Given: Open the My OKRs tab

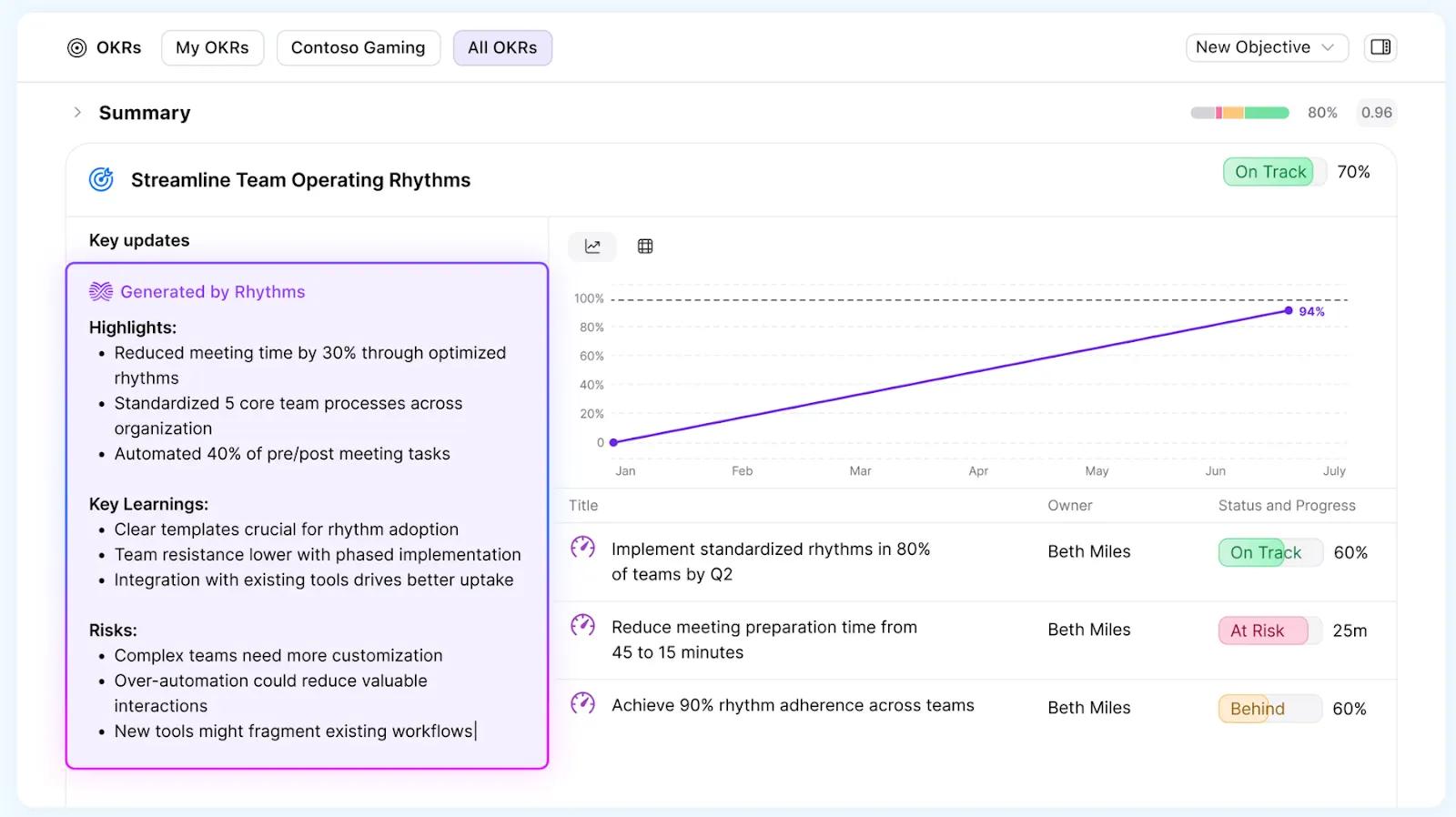Looking at the screenshot, I should point(212,48).
